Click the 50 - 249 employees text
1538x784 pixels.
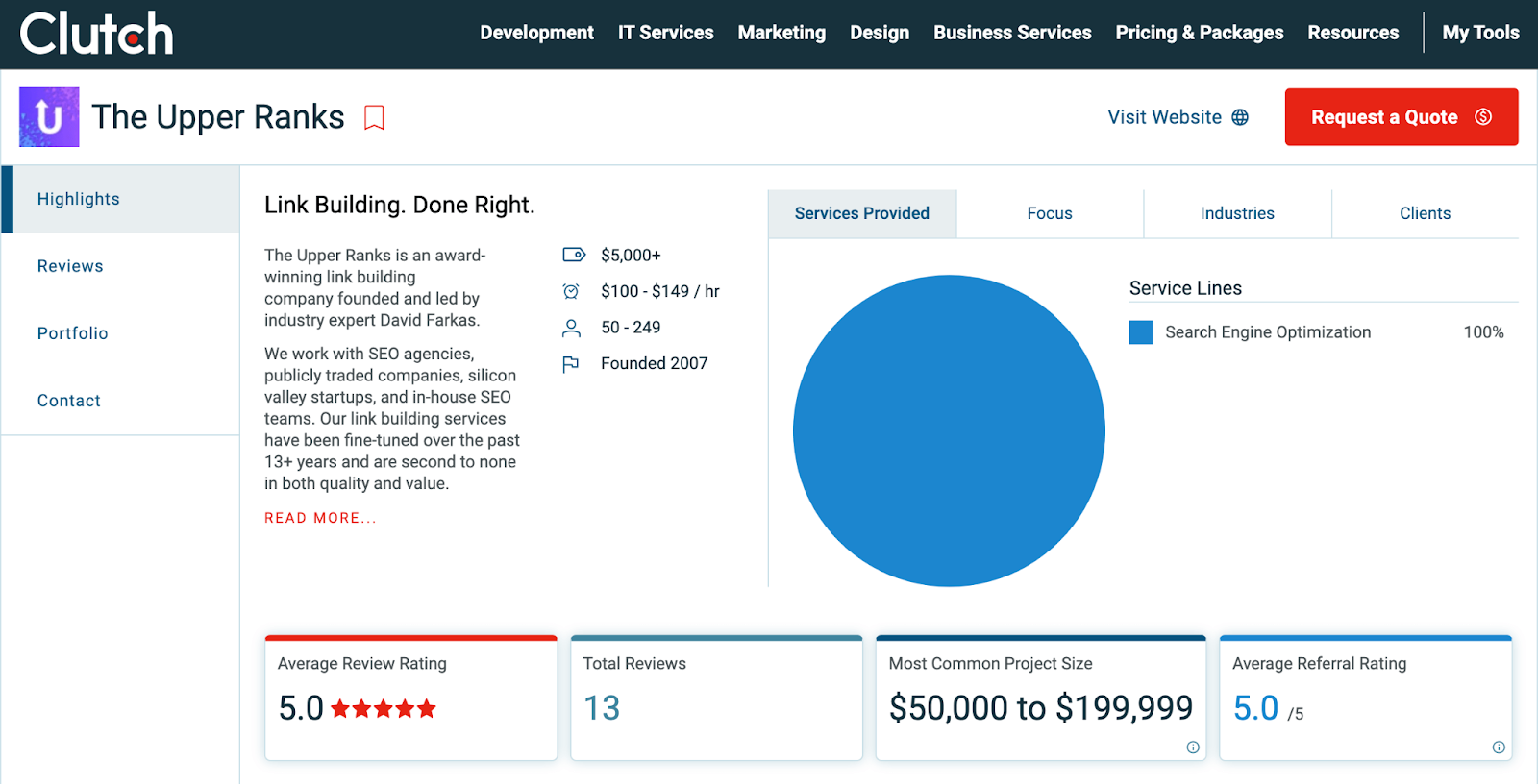(631, 328)
